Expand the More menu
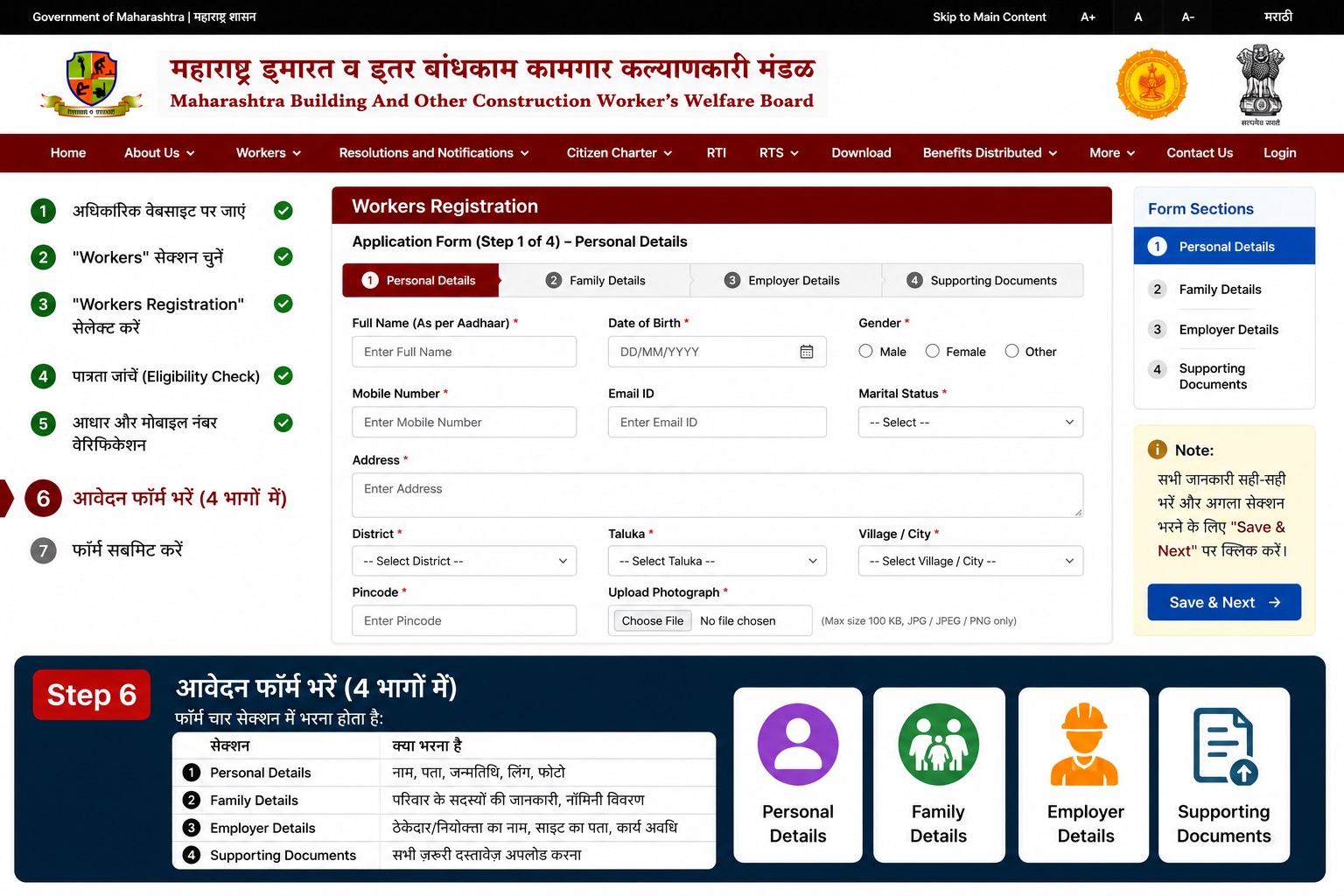Viewport: 1344px width, 896px height. 1112,153
